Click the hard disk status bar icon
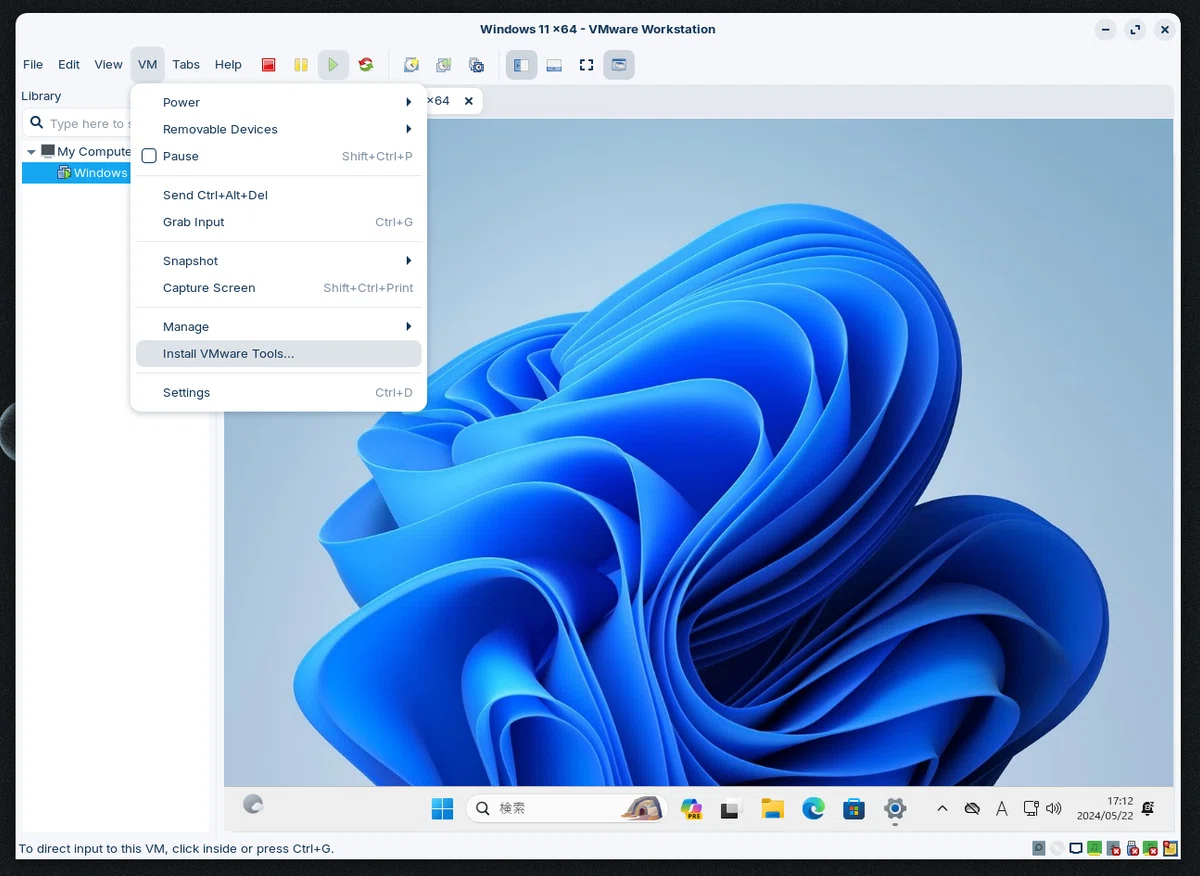The height and width of the screenshot is (876, 1200). [x=1039, y=848]
